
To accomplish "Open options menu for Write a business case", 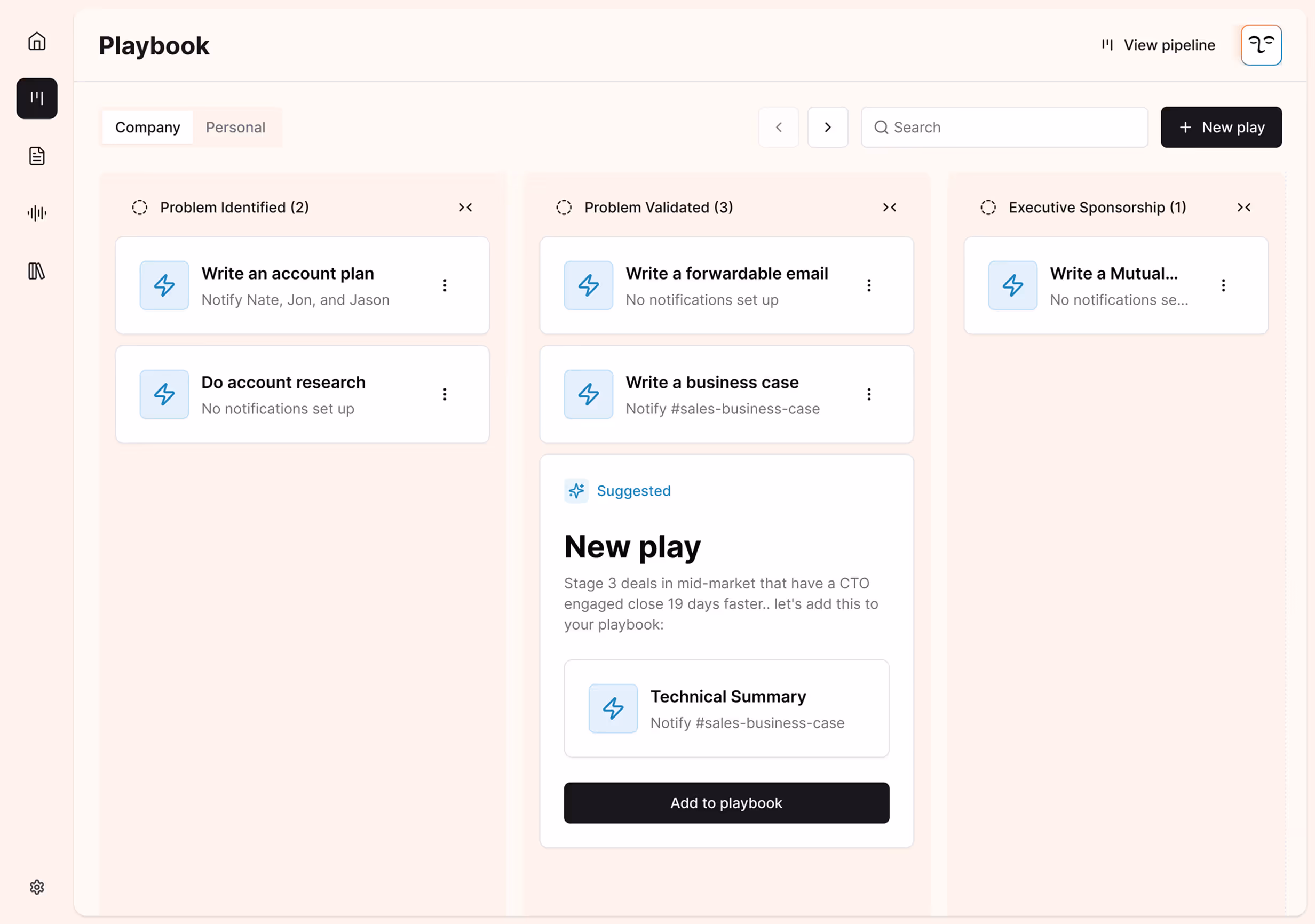I will (868, 394).
